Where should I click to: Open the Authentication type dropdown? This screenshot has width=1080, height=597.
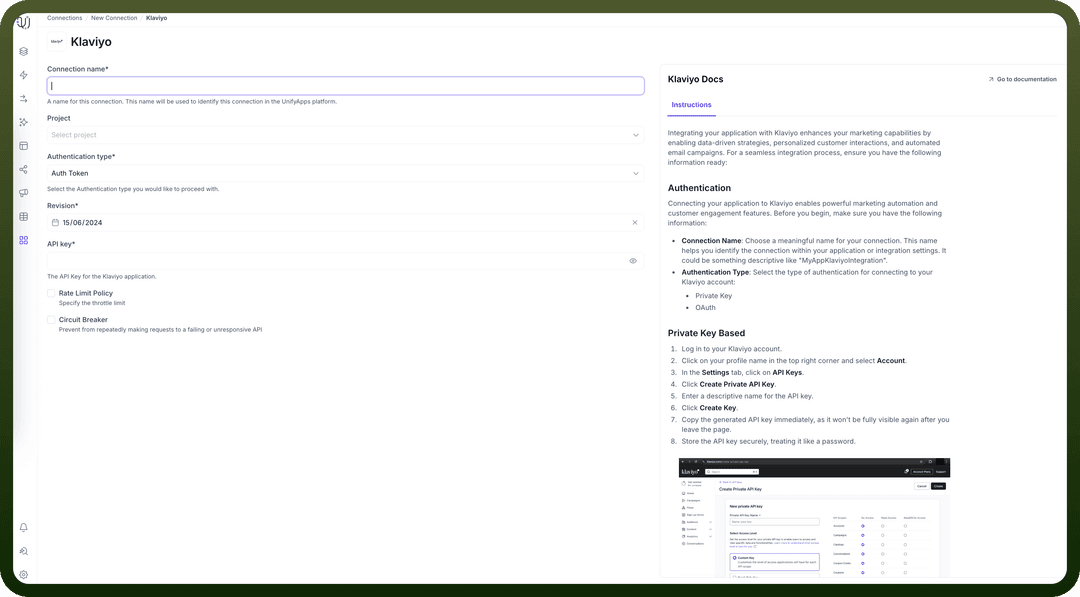tap(346, 174)
